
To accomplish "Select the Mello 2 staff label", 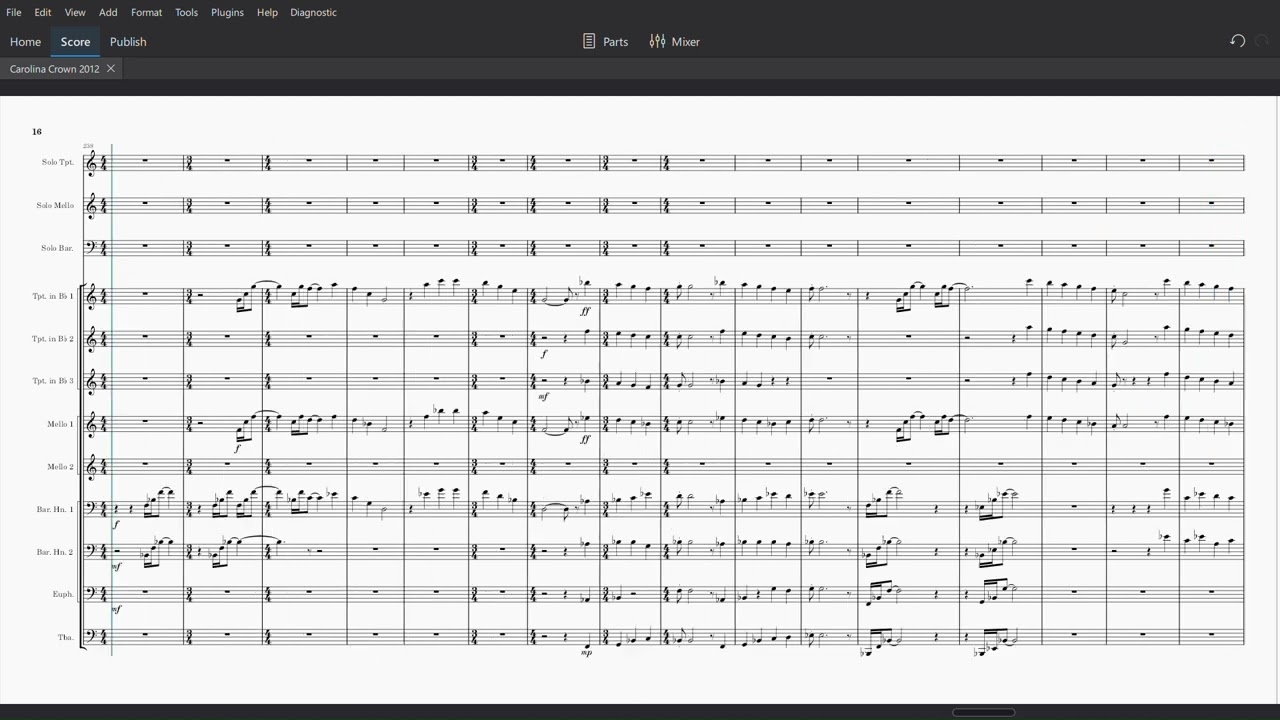I will (60, 467).
